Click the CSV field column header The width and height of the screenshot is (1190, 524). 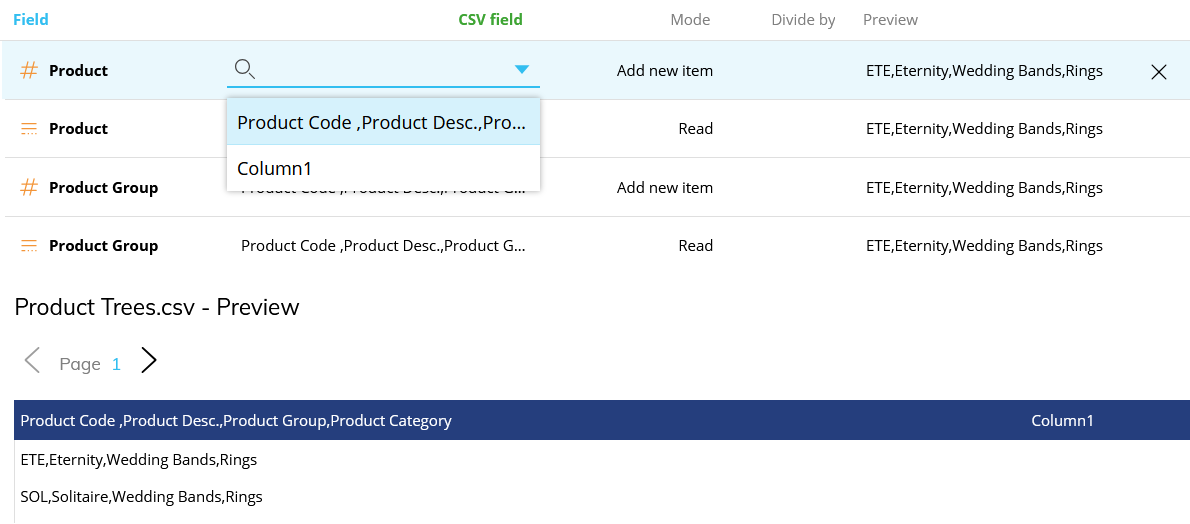pyautogui.click(x=490, y=20)
